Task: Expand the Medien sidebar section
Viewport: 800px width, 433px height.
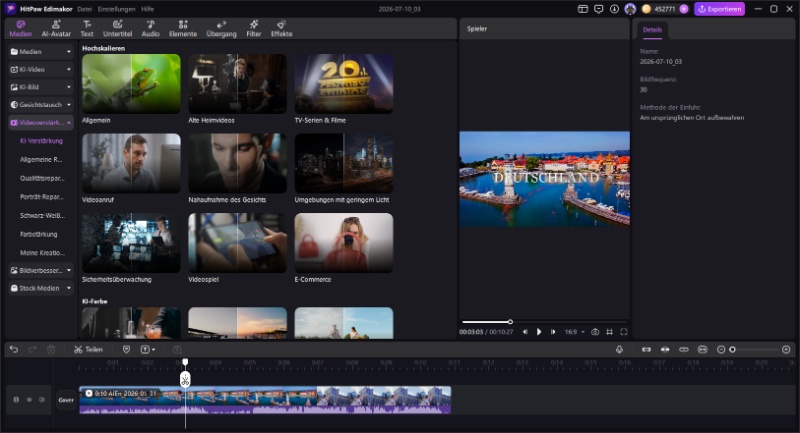Action: 41,52
